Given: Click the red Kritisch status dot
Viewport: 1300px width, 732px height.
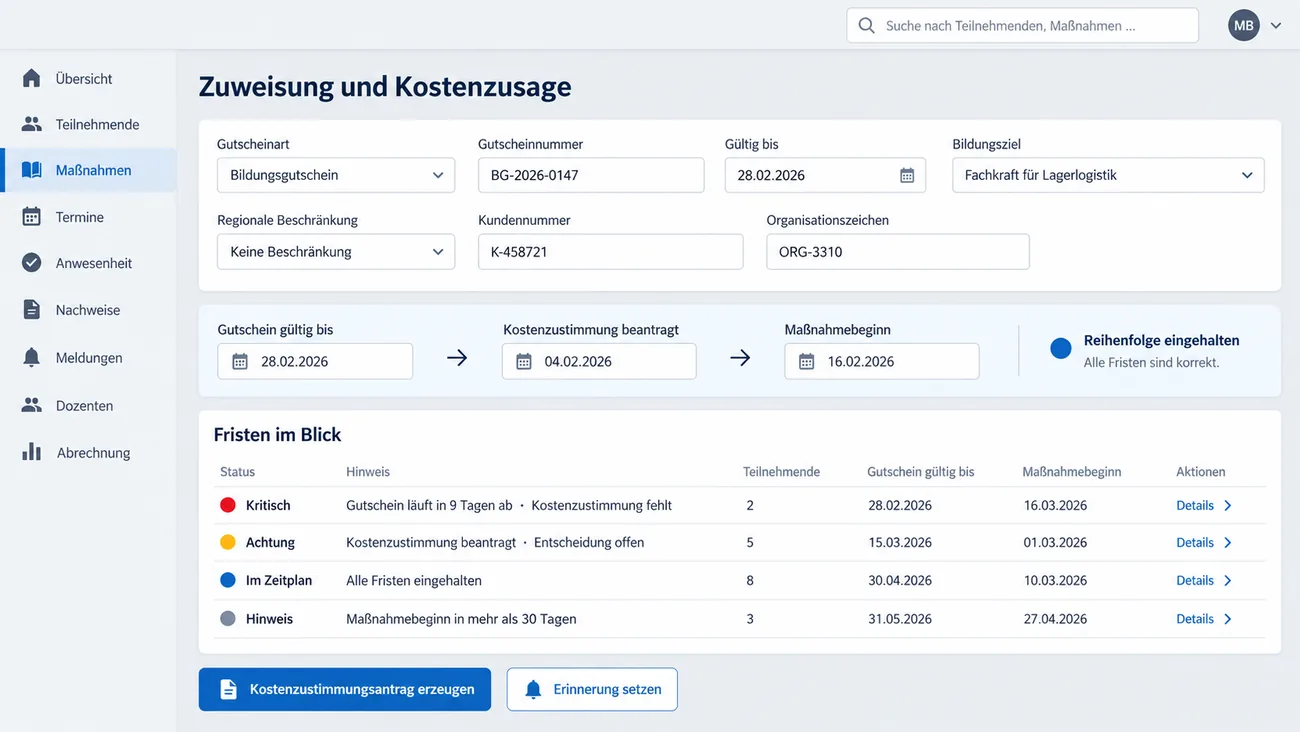Looking at the screenshot, I should [x=228, y=505].
